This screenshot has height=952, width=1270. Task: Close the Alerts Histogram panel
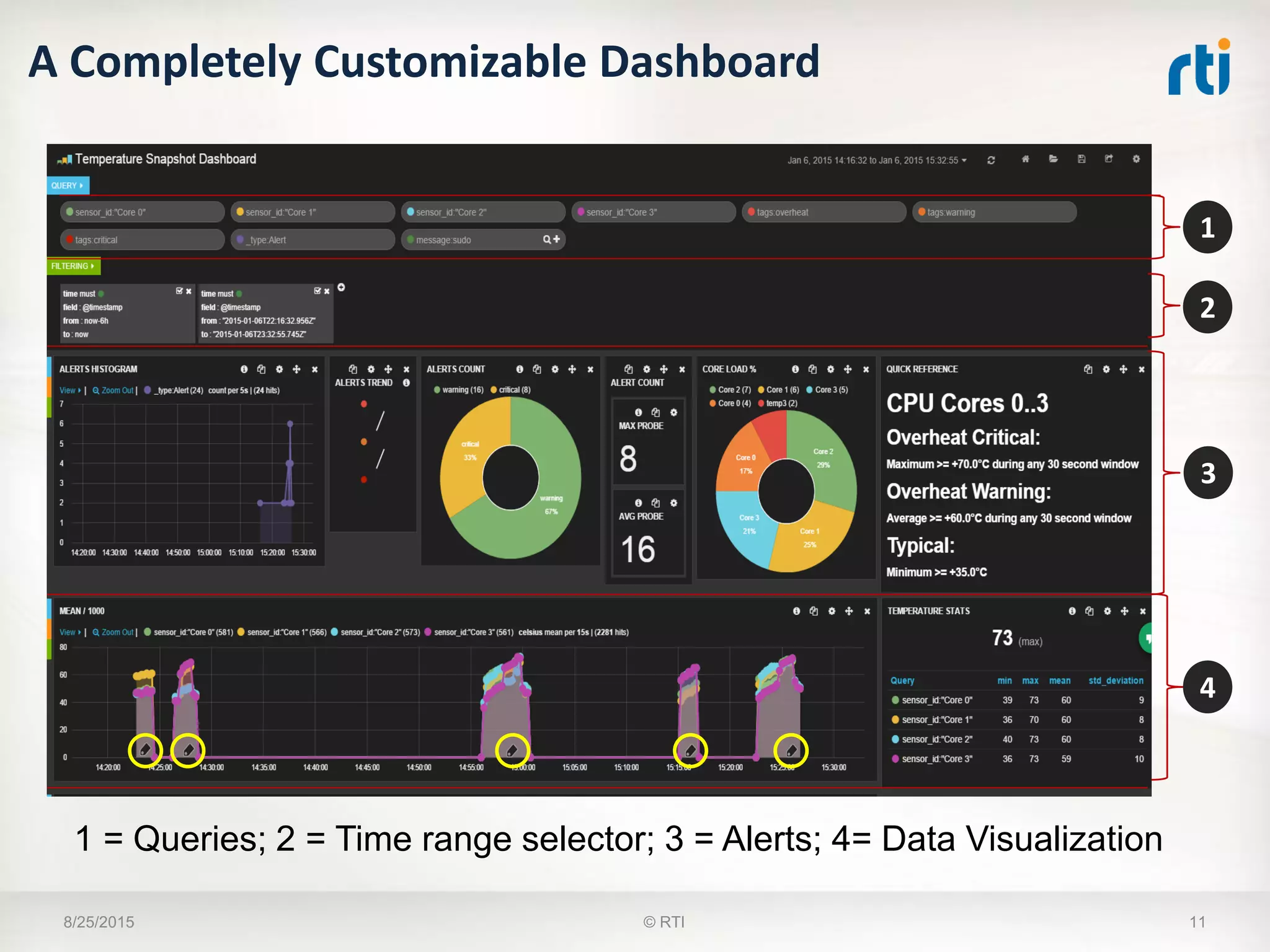click(x=314, y=369)
